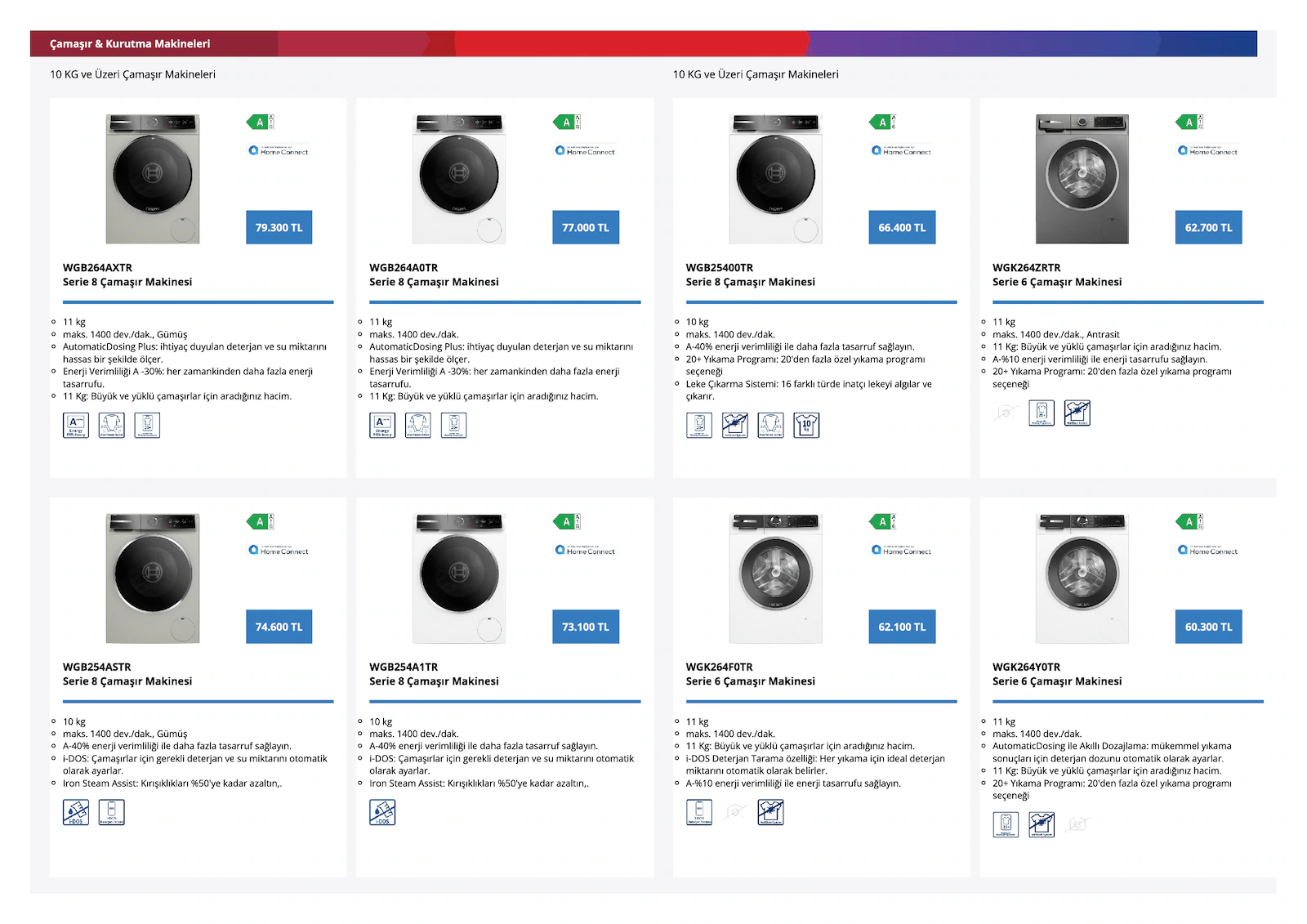Click the anti-stain icon under WGK264Y0TR
The image size is (1307, 924).
click(1042, 825)
